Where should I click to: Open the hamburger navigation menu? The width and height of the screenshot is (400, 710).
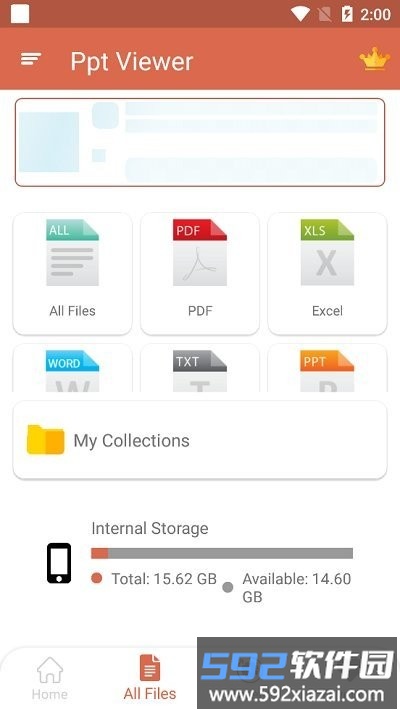click(x=31, y=59)
